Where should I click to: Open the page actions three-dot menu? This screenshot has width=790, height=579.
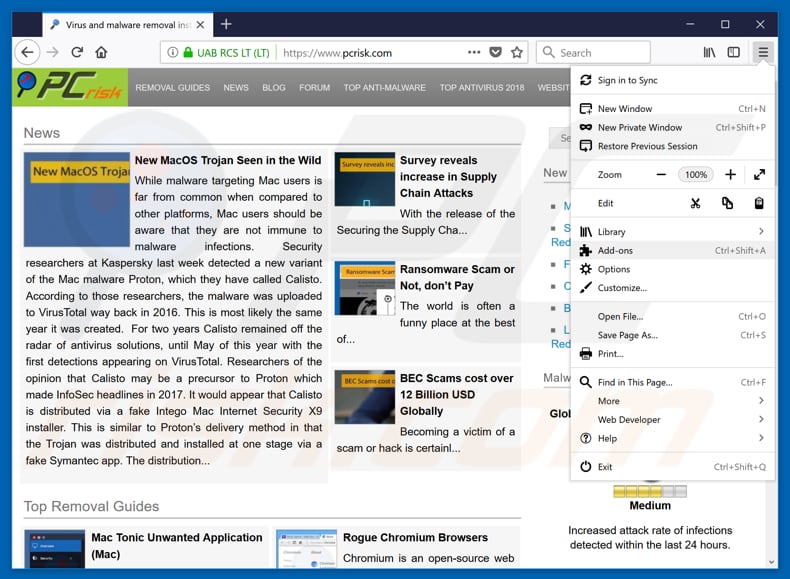pos(474,52)
